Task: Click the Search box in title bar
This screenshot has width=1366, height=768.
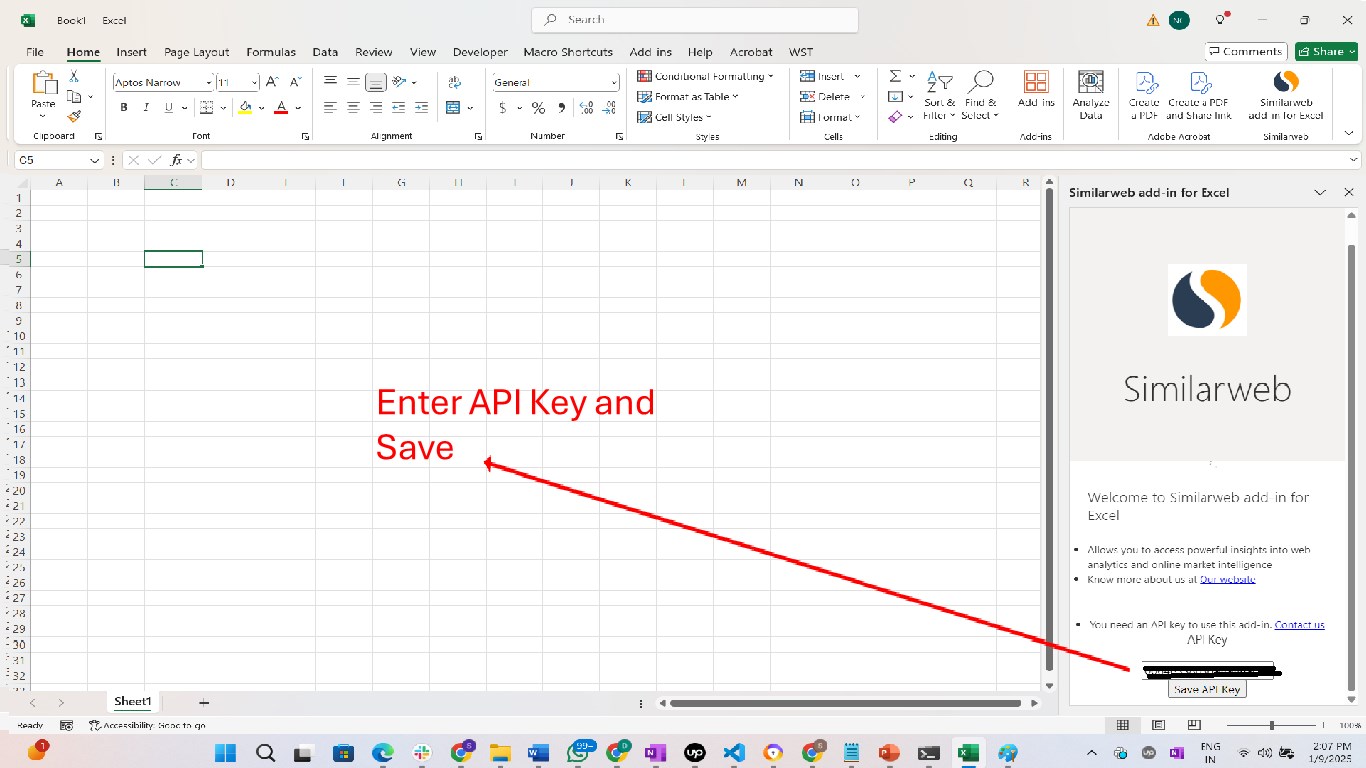Action: point(695,19)
